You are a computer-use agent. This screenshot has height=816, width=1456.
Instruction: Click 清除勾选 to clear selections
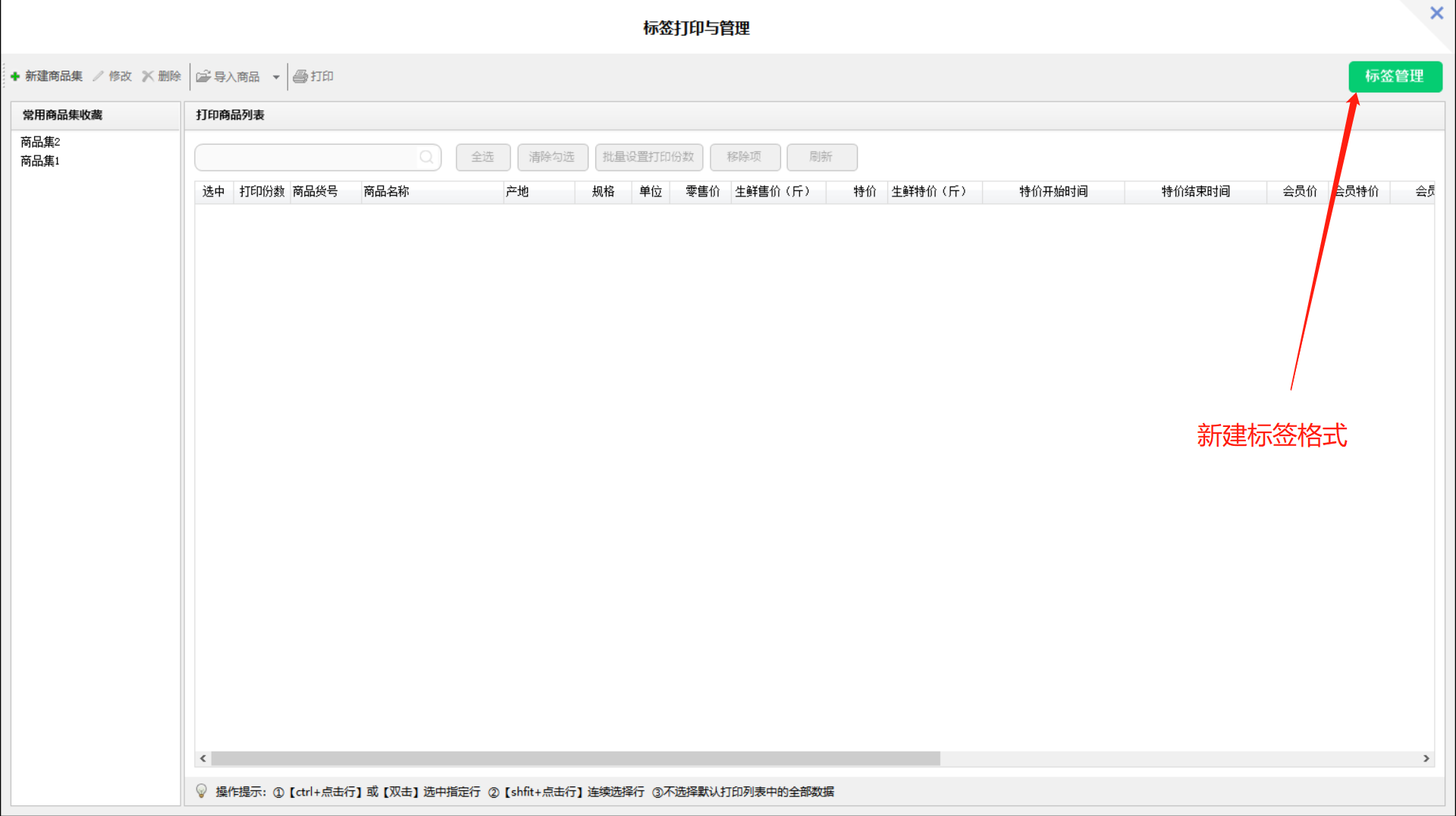click(x=552, y=157)
